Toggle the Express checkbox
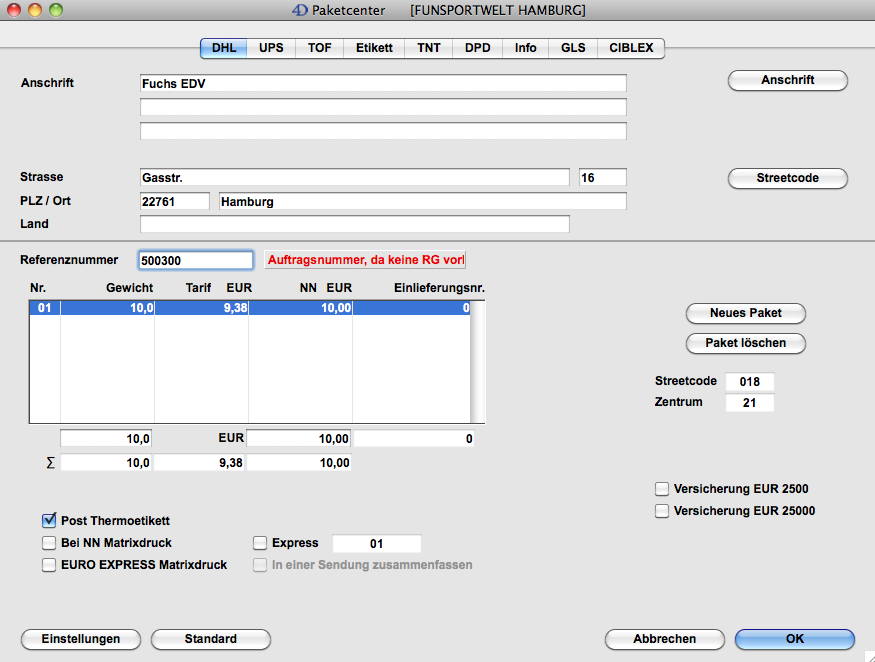 coord(260,543)
